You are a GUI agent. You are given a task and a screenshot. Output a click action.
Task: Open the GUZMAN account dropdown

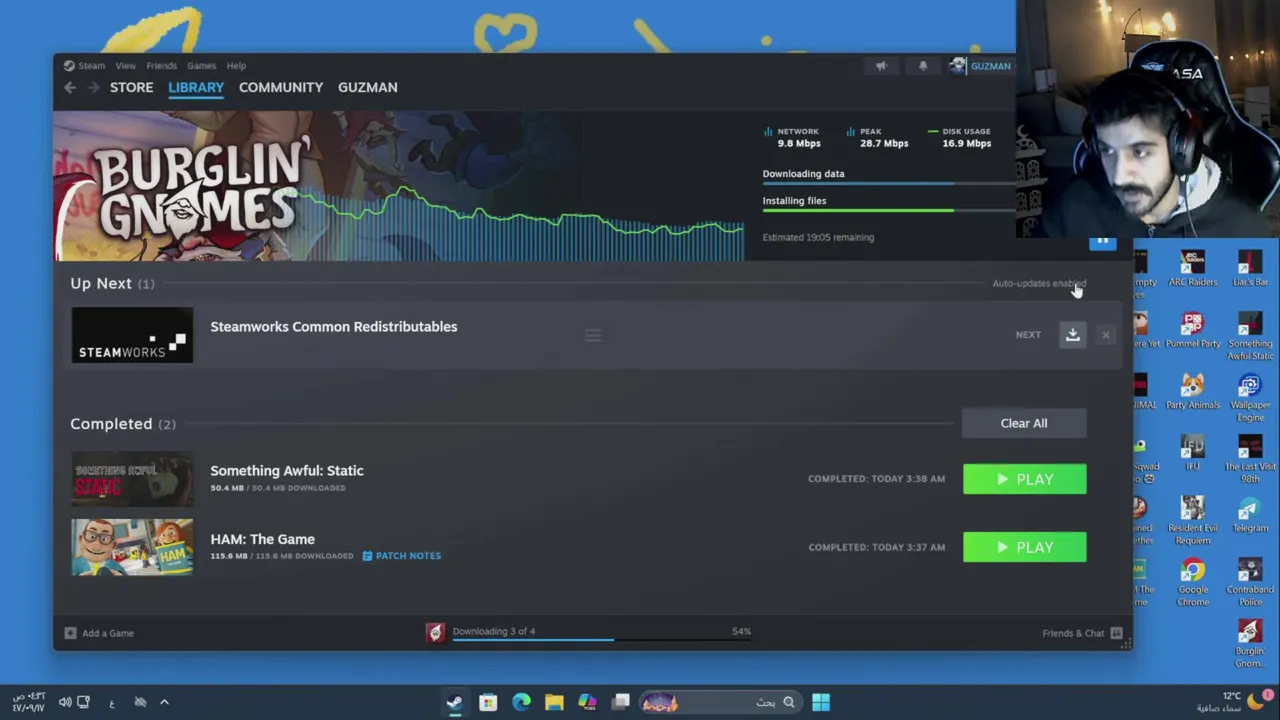(x=990, y=66)
